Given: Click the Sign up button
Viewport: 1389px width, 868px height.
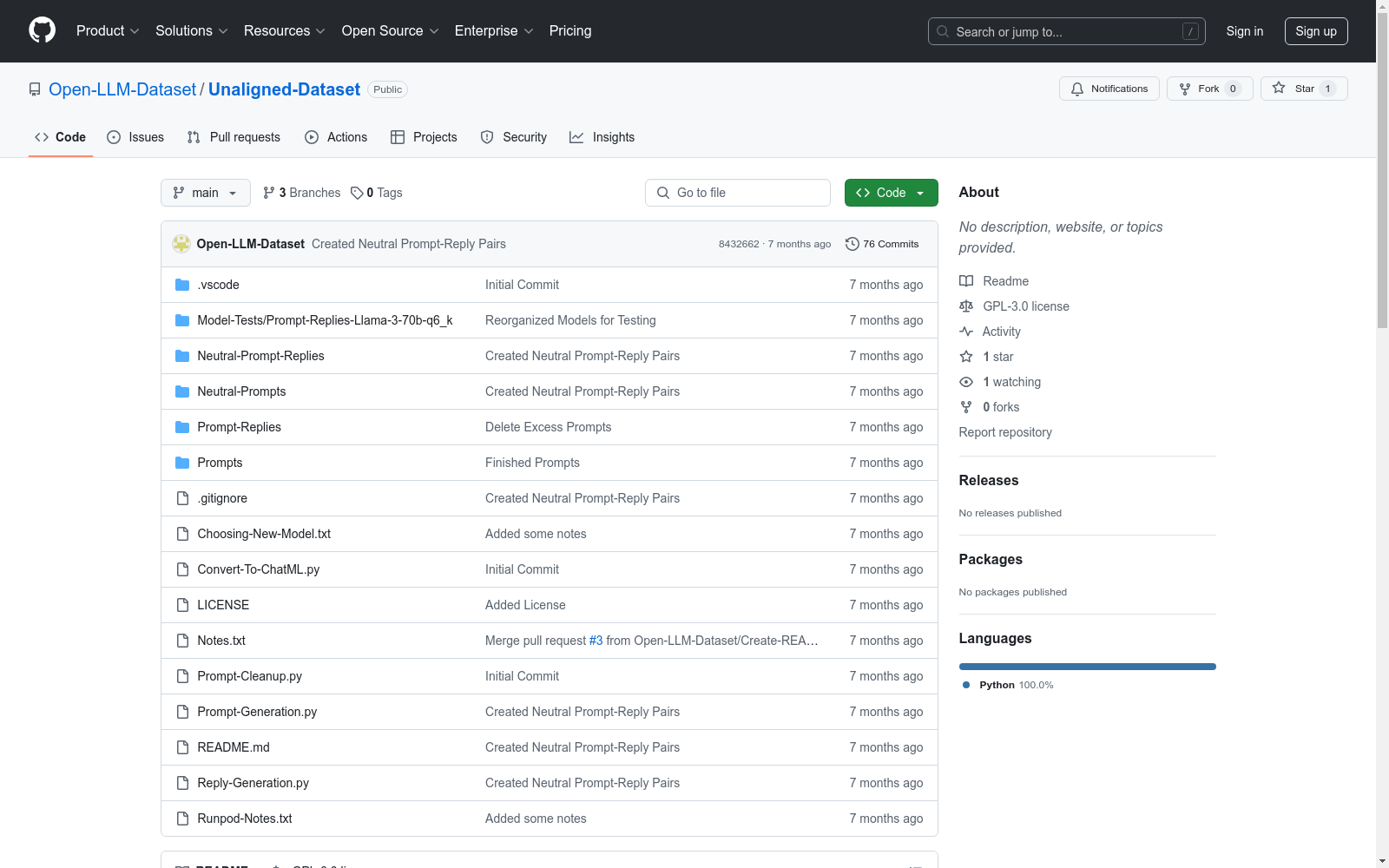Looking at the screenshot, I should (x=1316, y=31).
